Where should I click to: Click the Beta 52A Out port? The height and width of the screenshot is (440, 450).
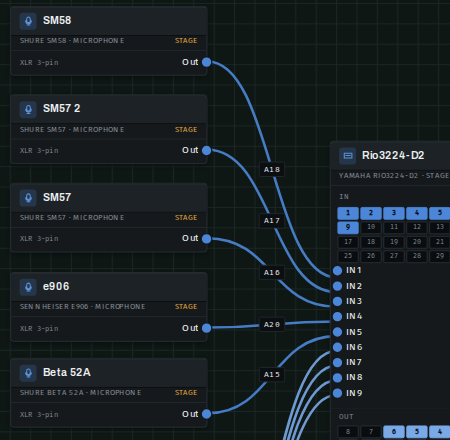tap(207, 414)
